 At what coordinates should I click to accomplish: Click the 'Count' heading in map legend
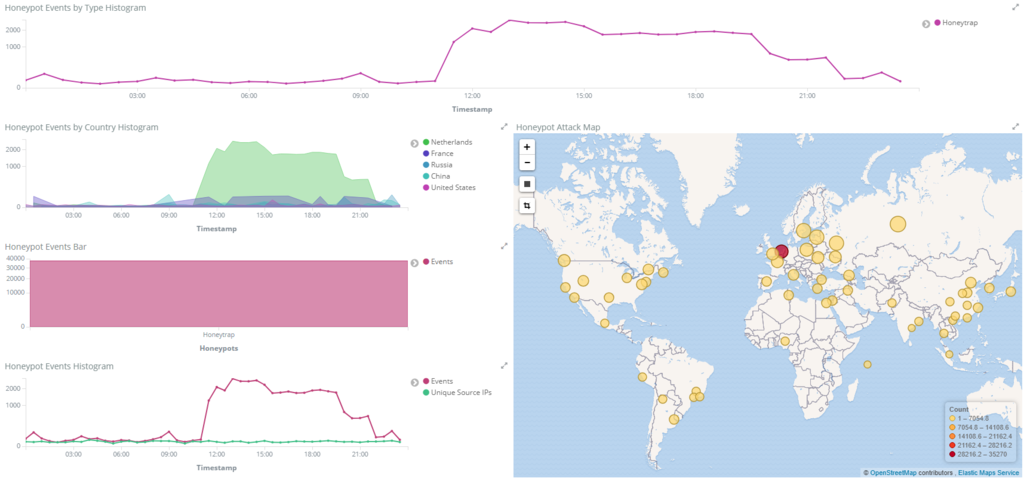click(958, 409)
